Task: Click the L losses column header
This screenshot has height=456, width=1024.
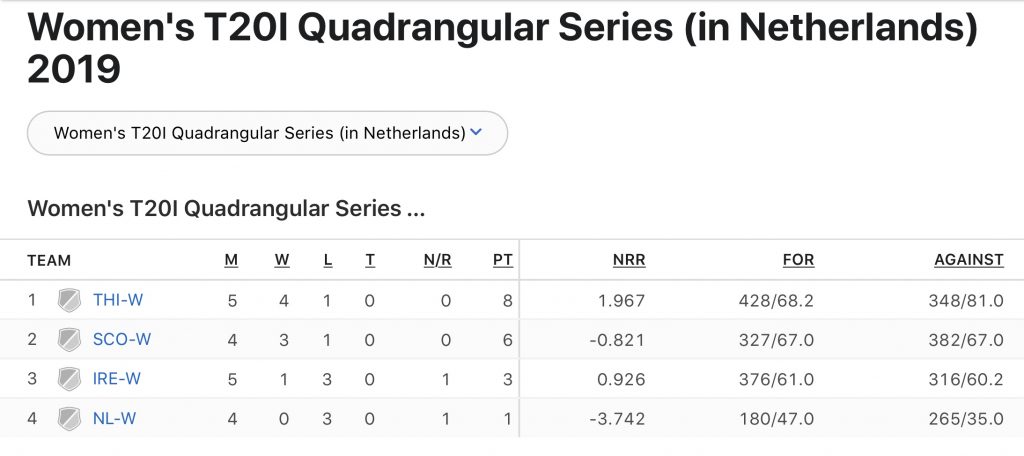Action: 328,260
